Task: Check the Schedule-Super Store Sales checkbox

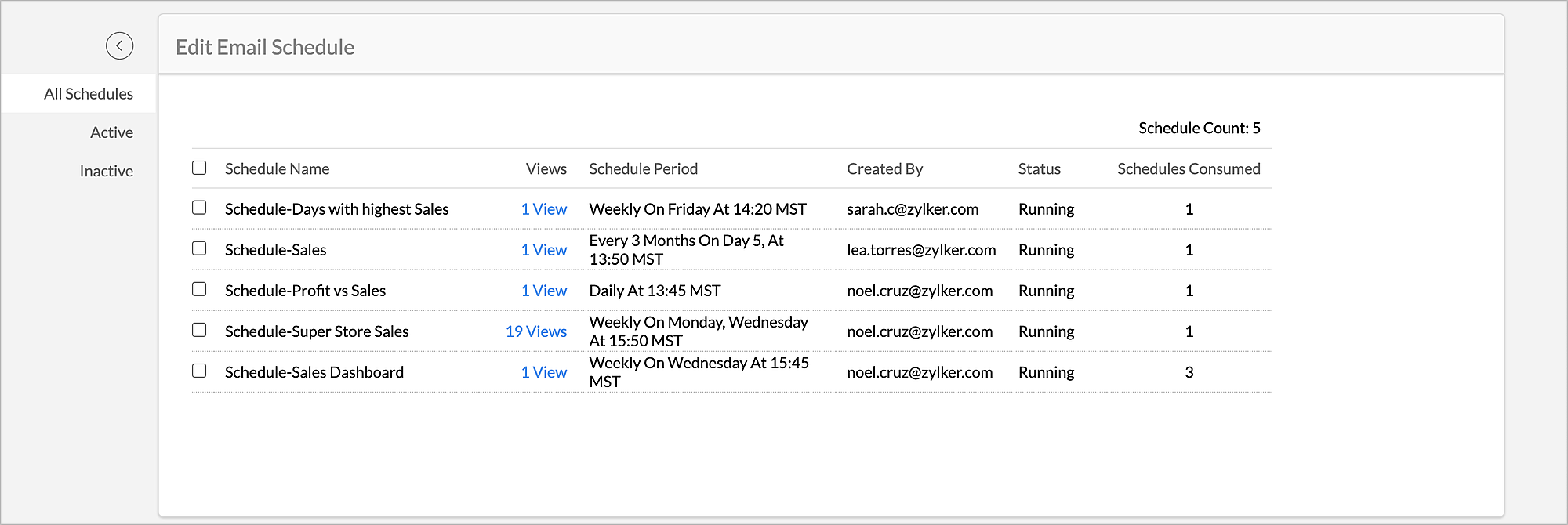Action: click(x=199, y=330)
